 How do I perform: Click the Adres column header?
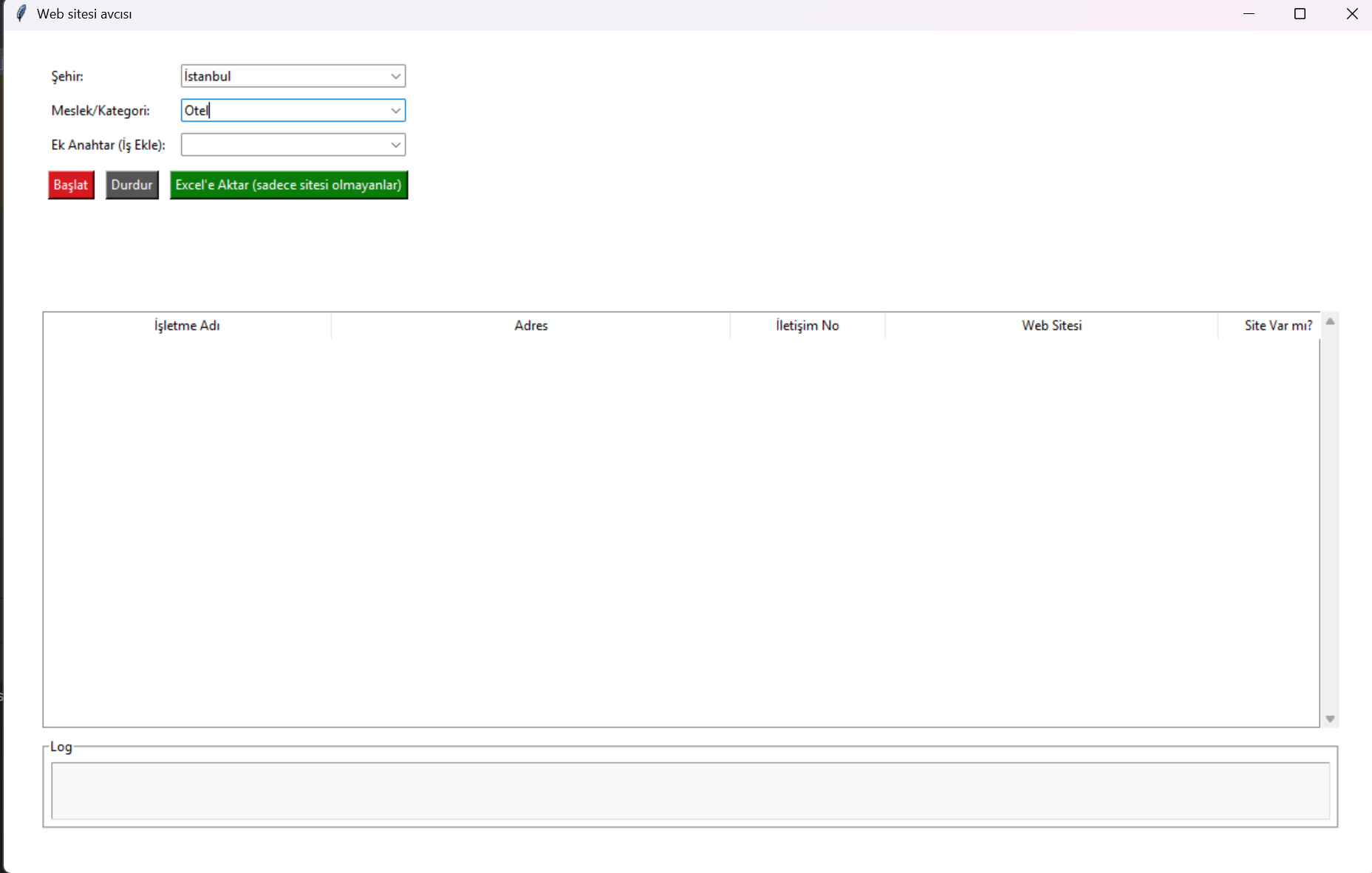point(530,326)
